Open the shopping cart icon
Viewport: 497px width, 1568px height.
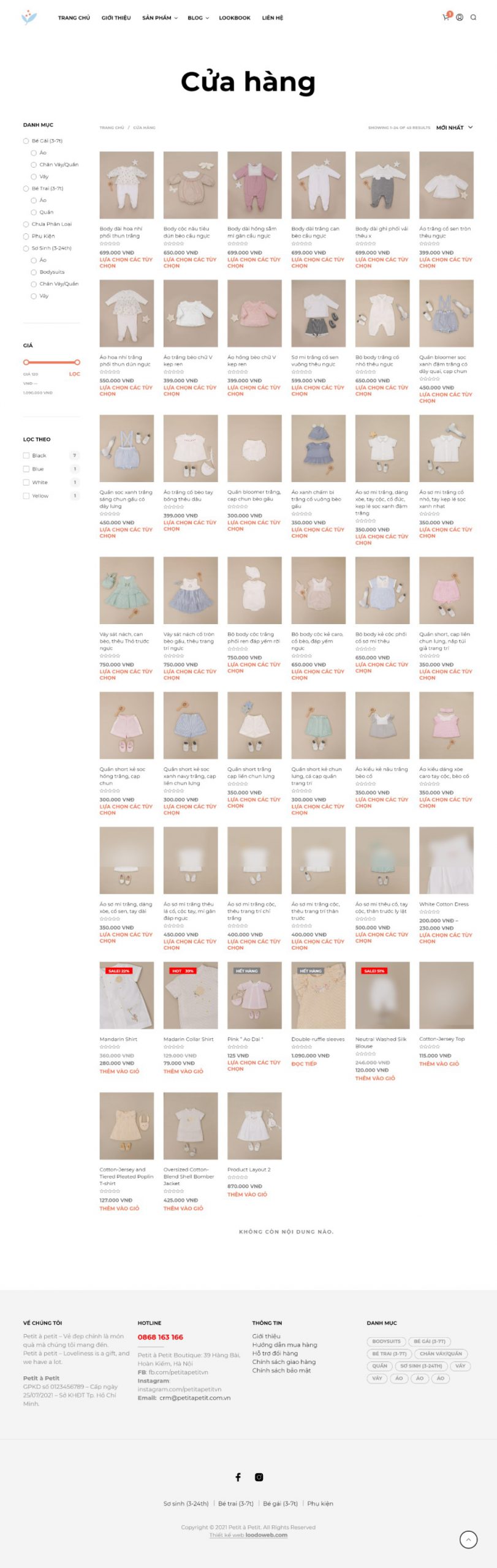446,17
